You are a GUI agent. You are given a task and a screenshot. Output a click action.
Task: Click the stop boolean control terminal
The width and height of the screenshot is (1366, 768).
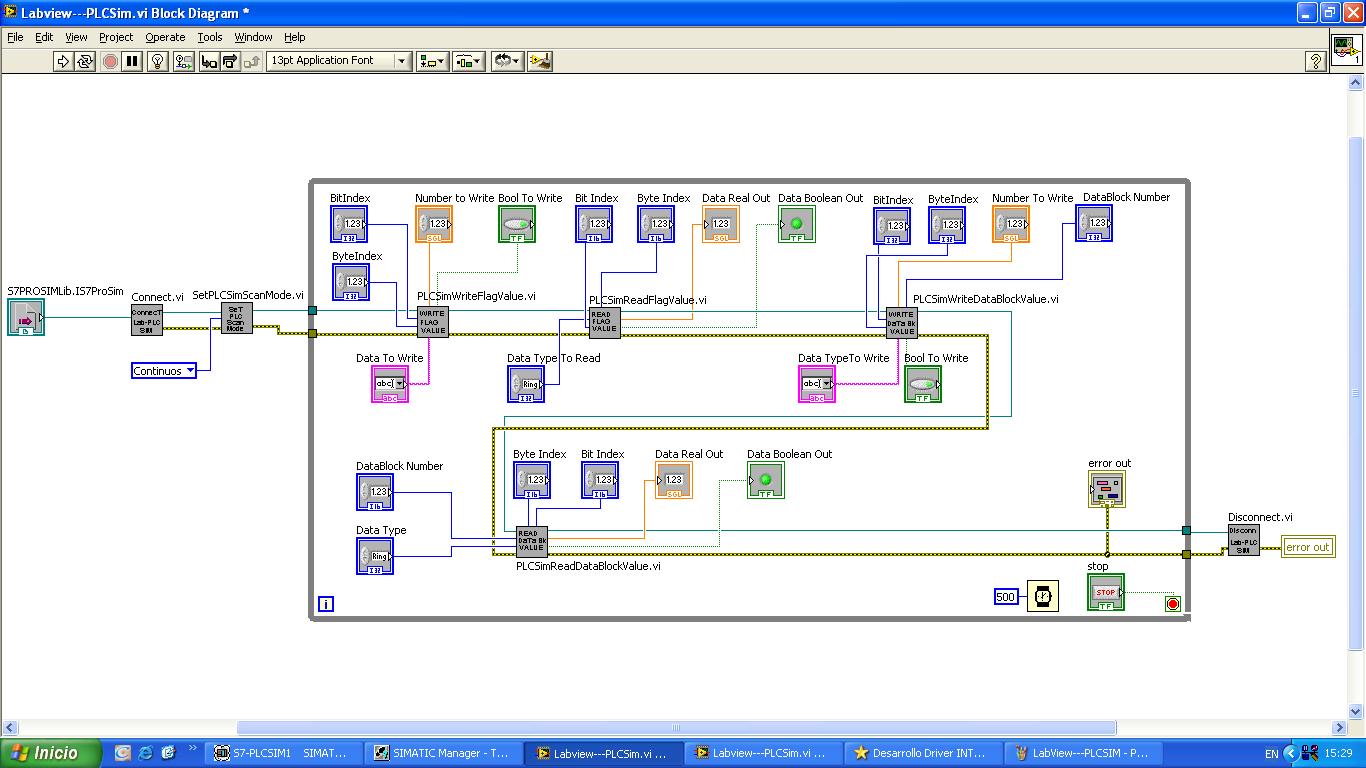[x=1106, y=592]
